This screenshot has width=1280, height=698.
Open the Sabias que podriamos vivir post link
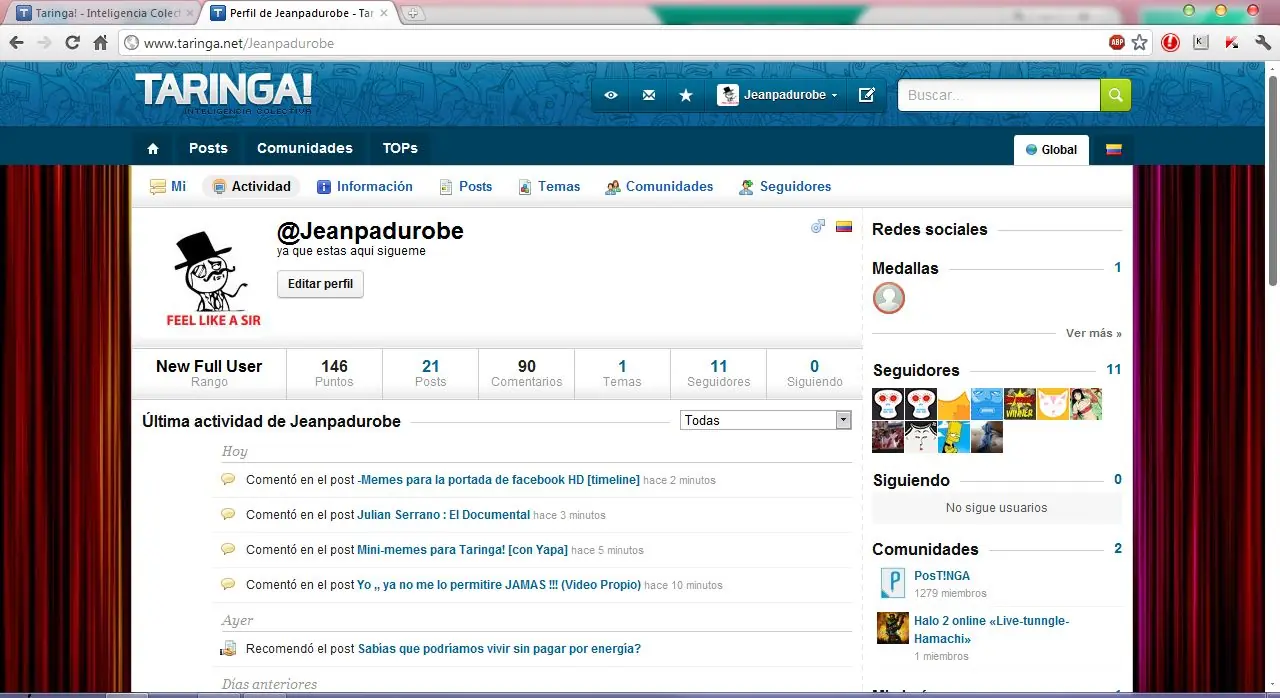499,649
